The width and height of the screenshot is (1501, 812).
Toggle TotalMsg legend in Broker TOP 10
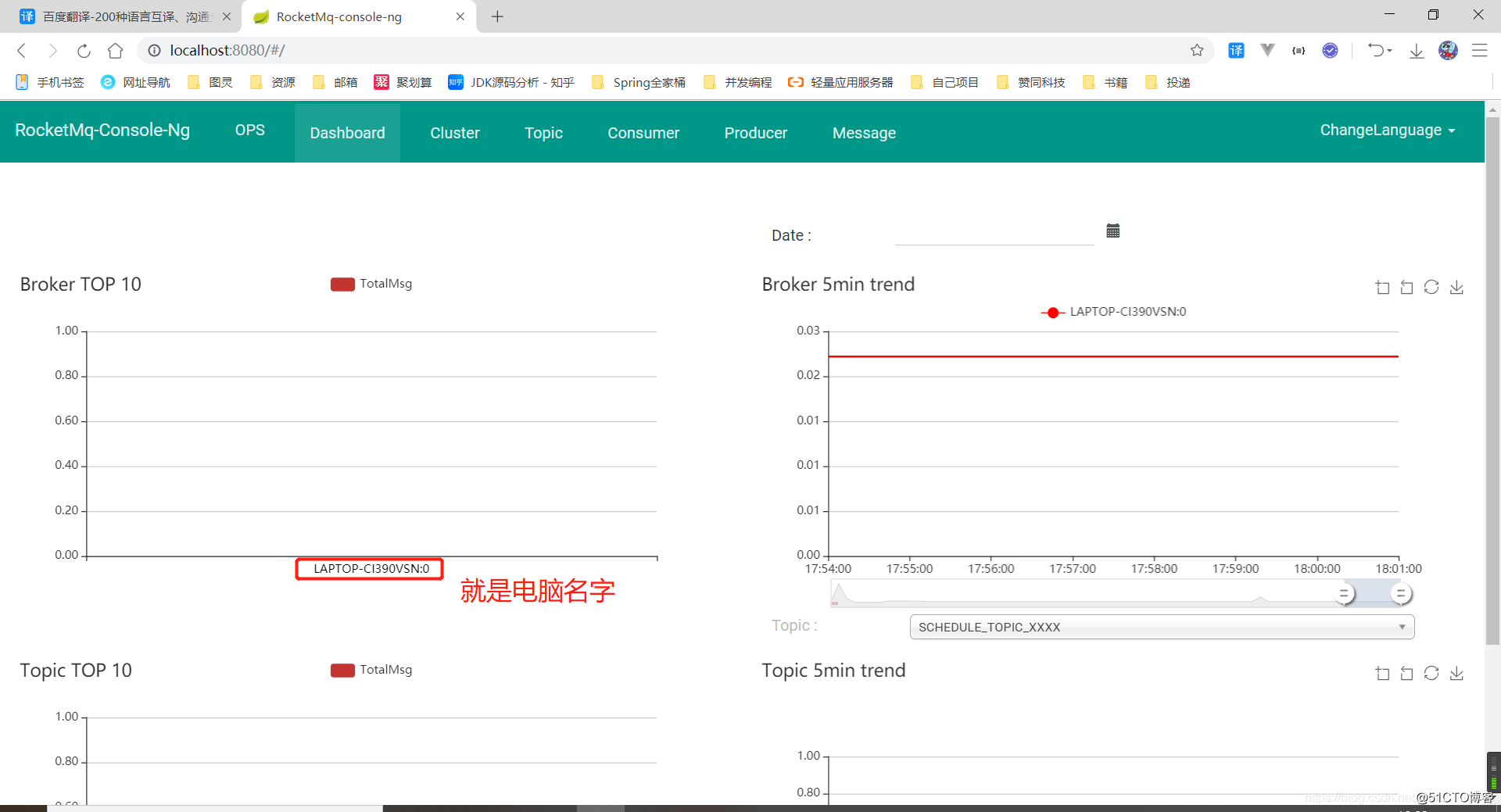click(371, 284)
